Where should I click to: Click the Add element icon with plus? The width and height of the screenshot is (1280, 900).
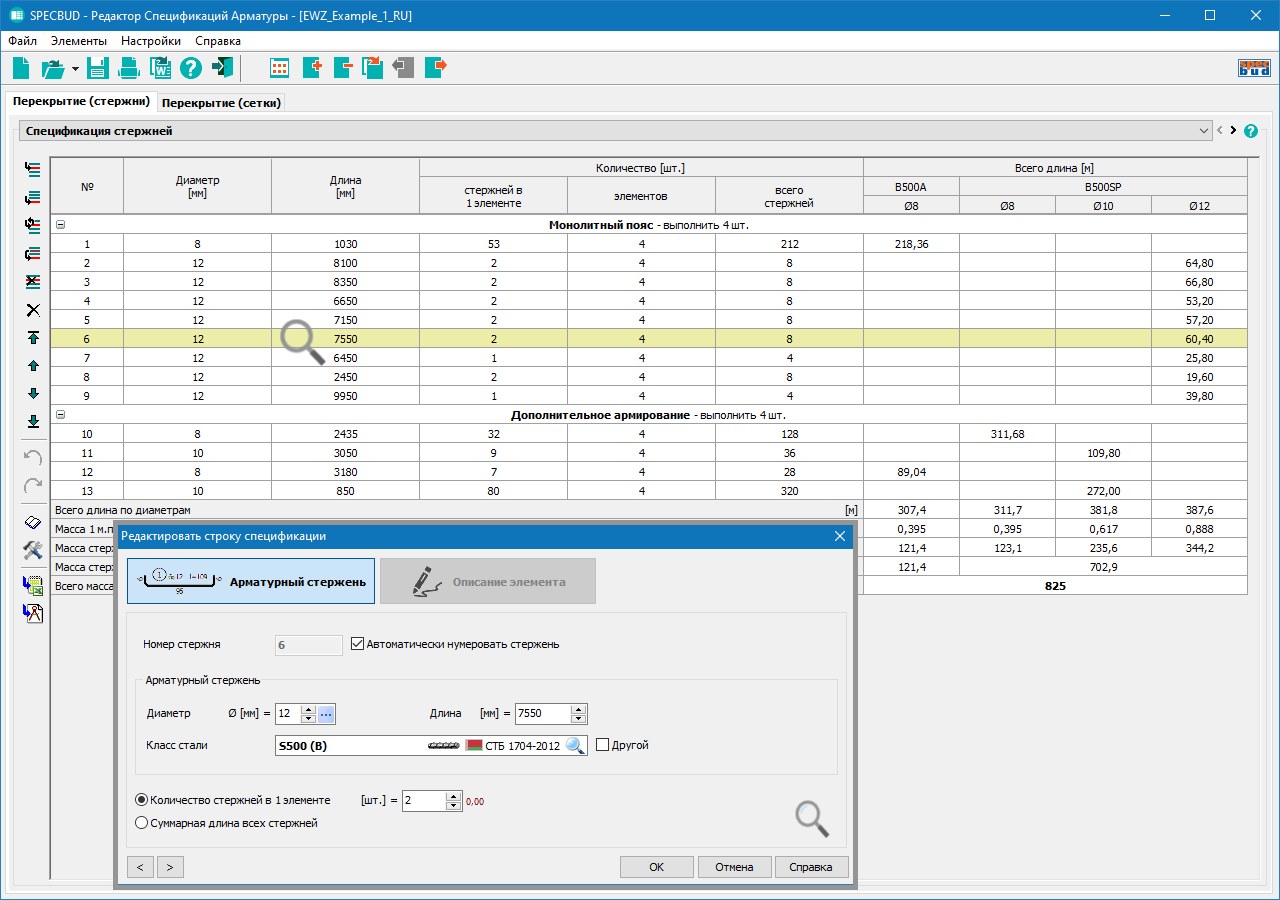pyautogui.click(x=311, y=68)
